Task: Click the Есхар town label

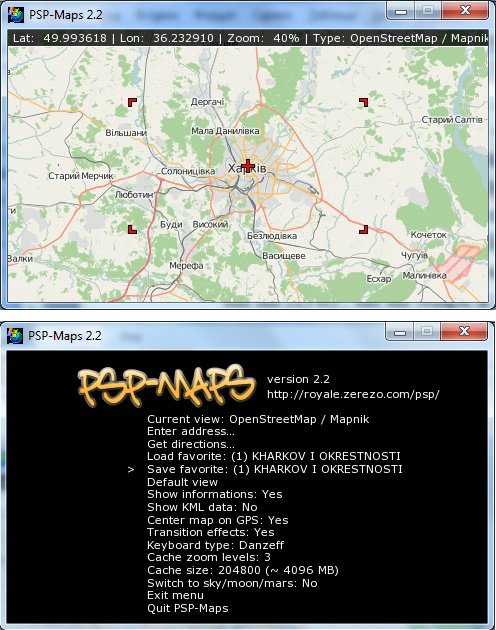Action: (379, 279)
